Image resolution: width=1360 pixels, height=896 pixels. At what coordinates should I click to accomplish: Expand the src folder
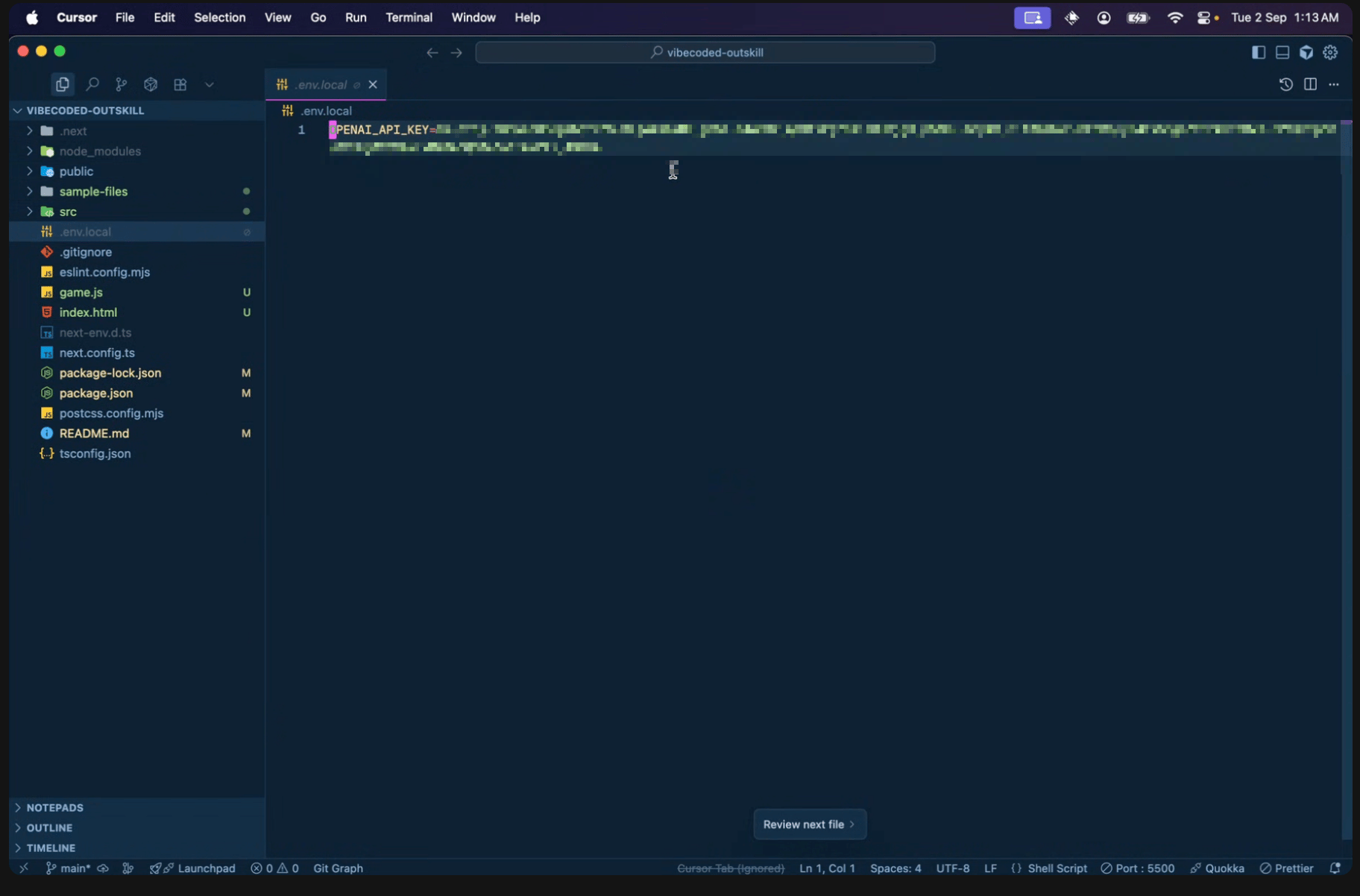137,211
